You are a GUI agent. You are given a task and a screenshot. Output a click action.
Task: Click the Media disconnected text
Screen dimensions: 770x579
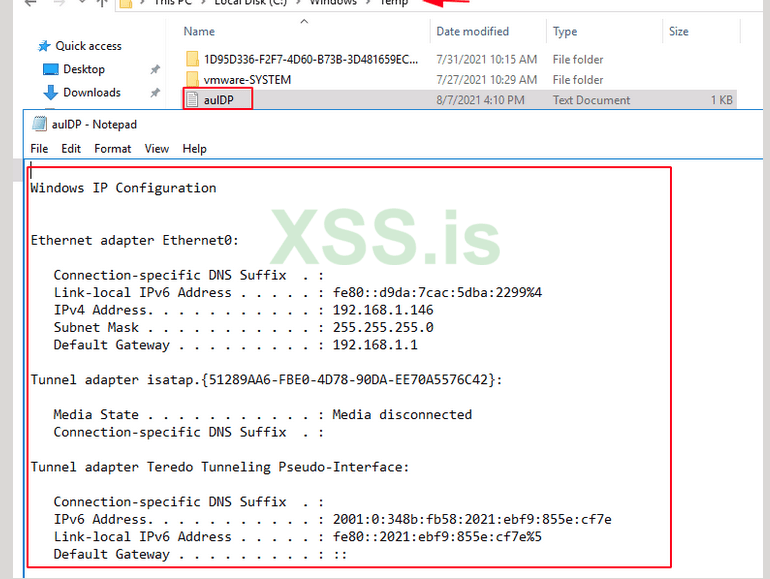(402, 414)
